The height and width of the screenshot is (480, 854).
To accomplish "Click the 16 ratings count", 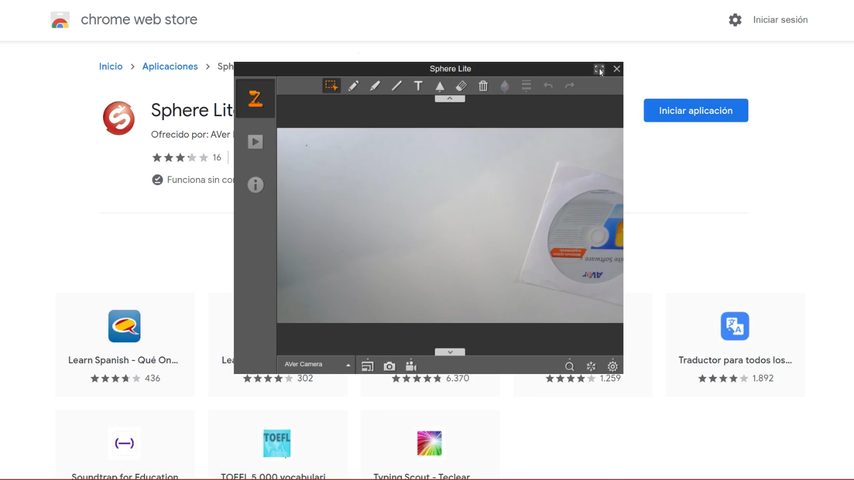I will (x=217, y=157).
